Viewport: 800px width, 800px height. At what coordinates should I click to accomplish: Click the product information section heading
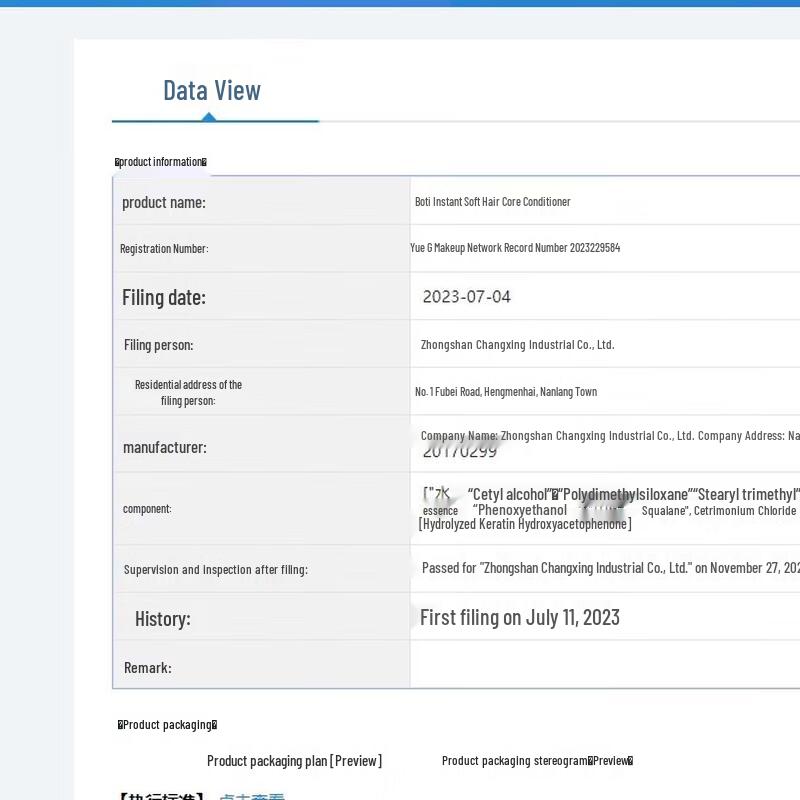(161, 162)
